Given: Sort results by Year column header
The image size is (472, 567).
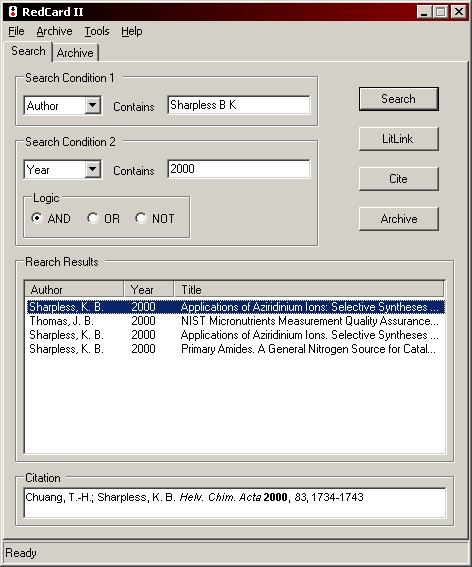Looking at the screenshot, I should [149, 290].
